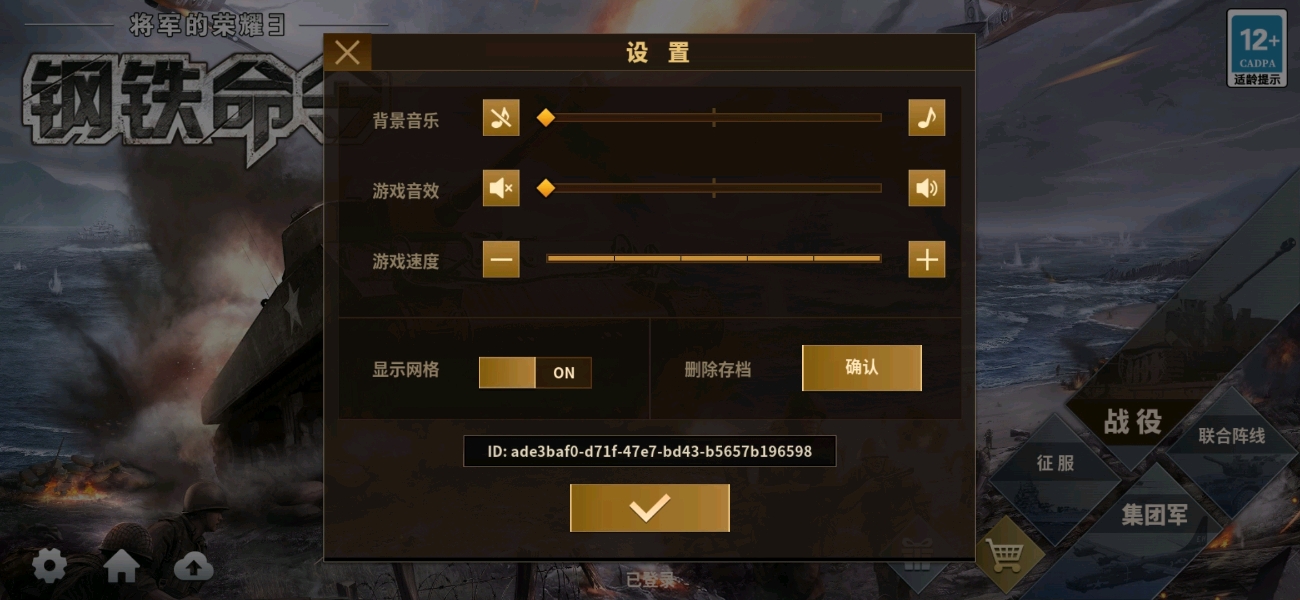Click the music note max volume icon
The height and width of the screenshot is (600, 1300).
point(927,118)
